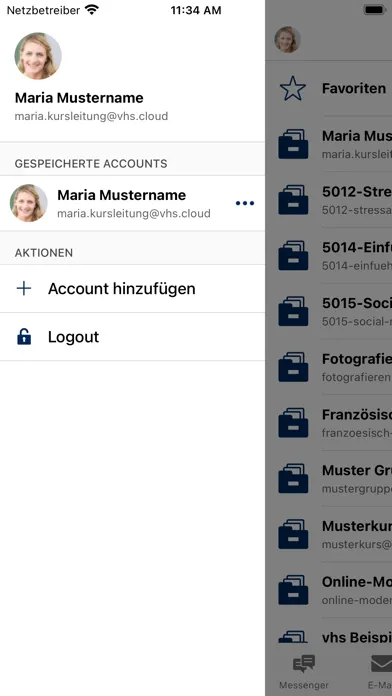
Task: Select the 5012-Stre… list entry
Action: (329, 200)
